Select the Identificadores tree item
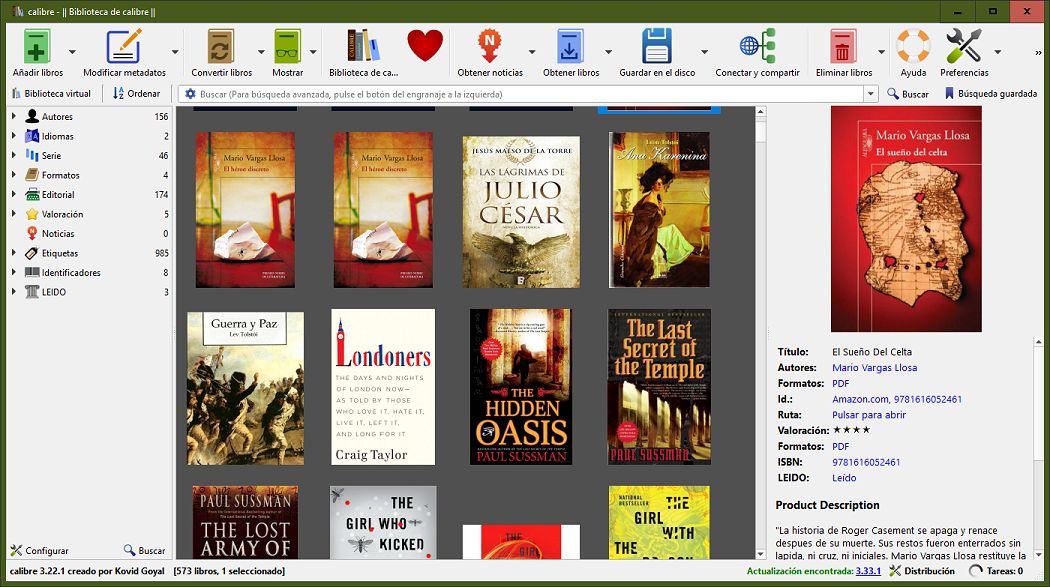This screenshot has height=587, width=1050. [x=71, y=272]
